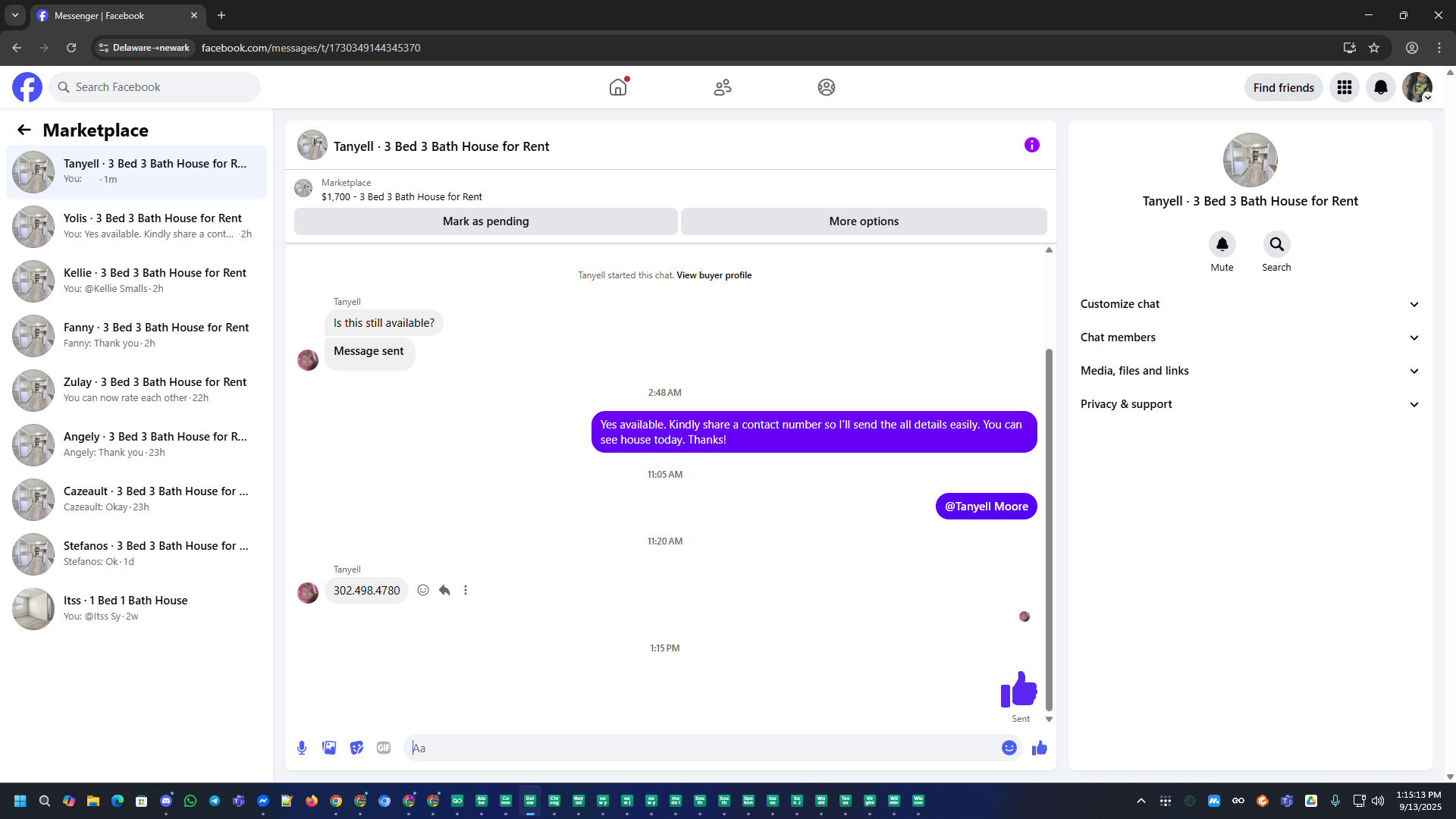Mute this conversation with bell icon
This screenshot has height=819, width=1456.
1222,245
